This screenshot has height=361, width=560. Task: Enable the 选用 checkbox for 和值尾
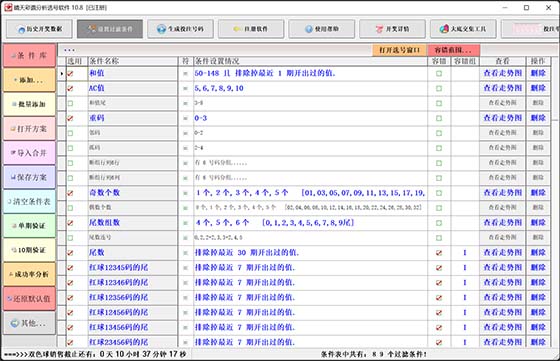pyautogui.click(x=70, y=104)
